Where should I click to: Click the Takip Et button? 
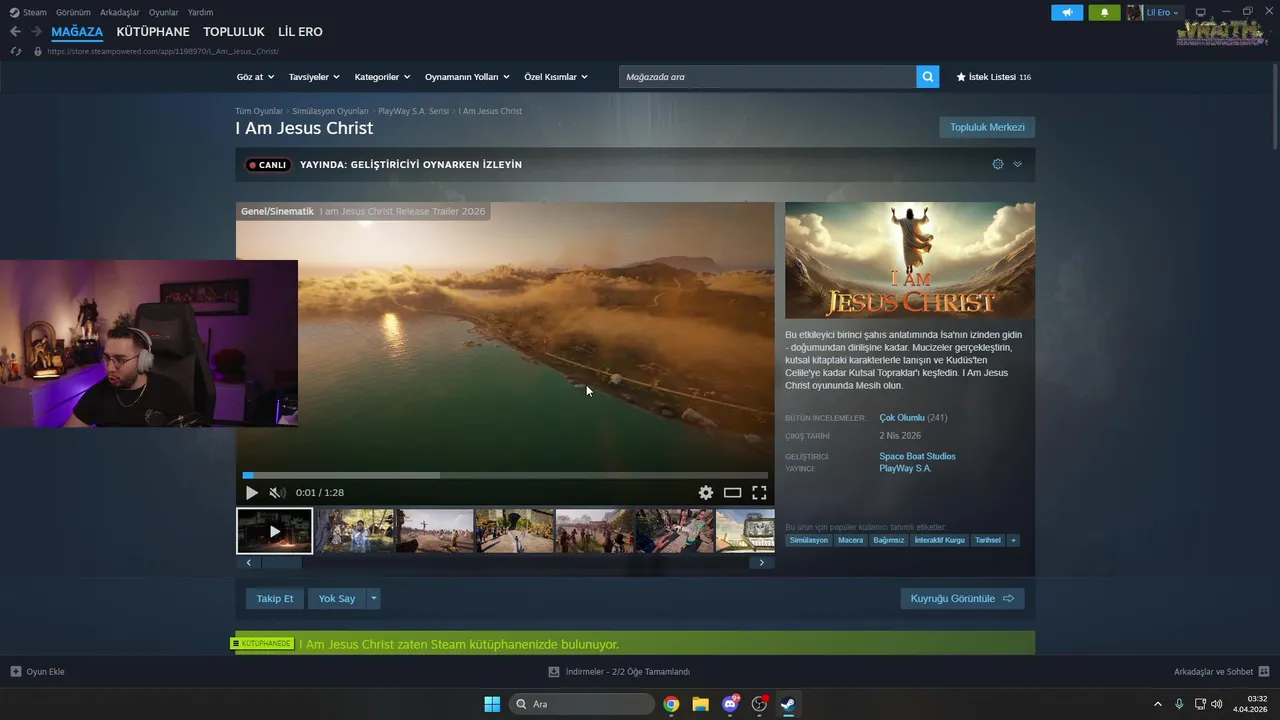pos(275,598)
